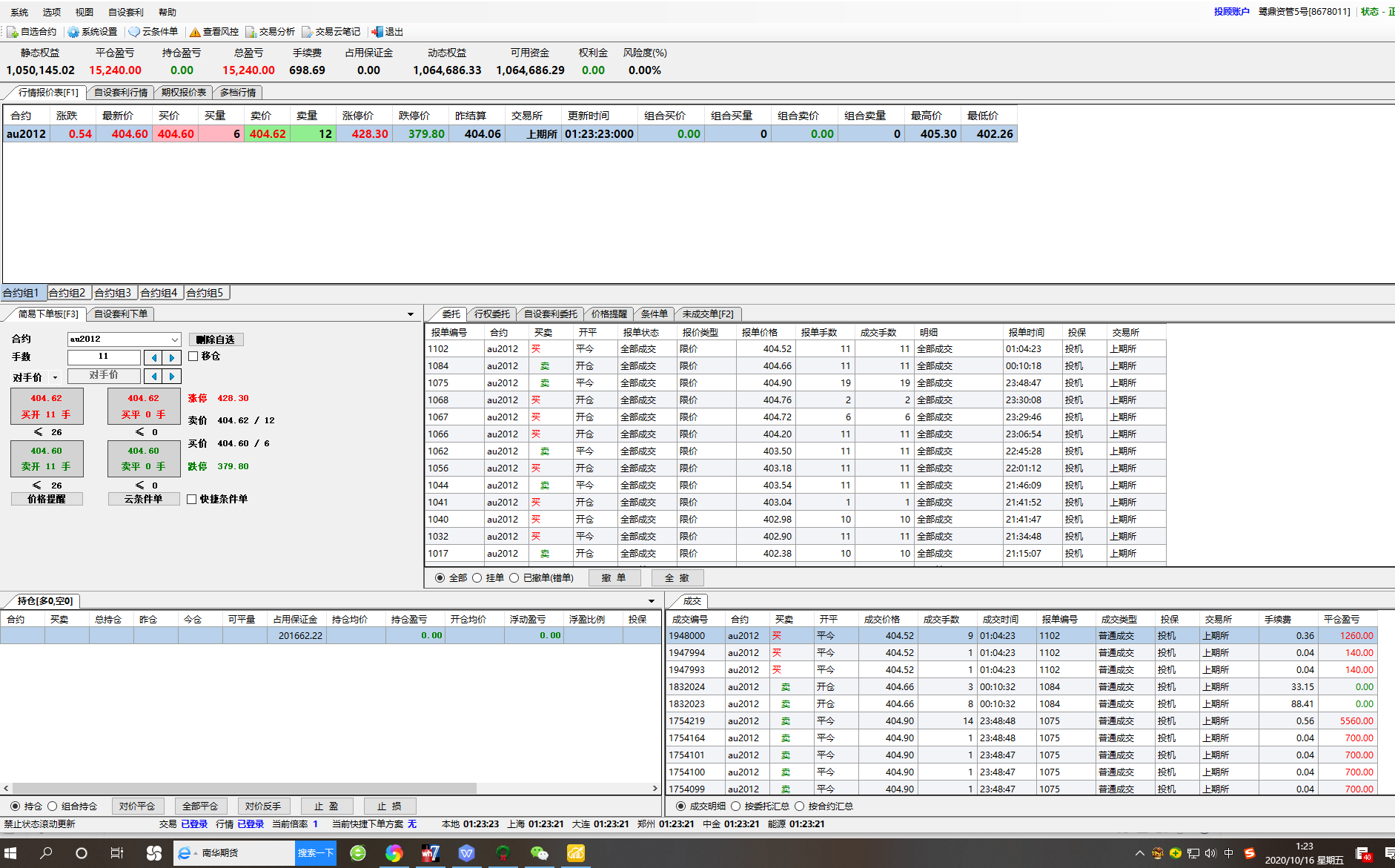The height and width of the screenshot is (868, 1395).
Task: Click the 价格提醒 button
Action: [47, 499]
